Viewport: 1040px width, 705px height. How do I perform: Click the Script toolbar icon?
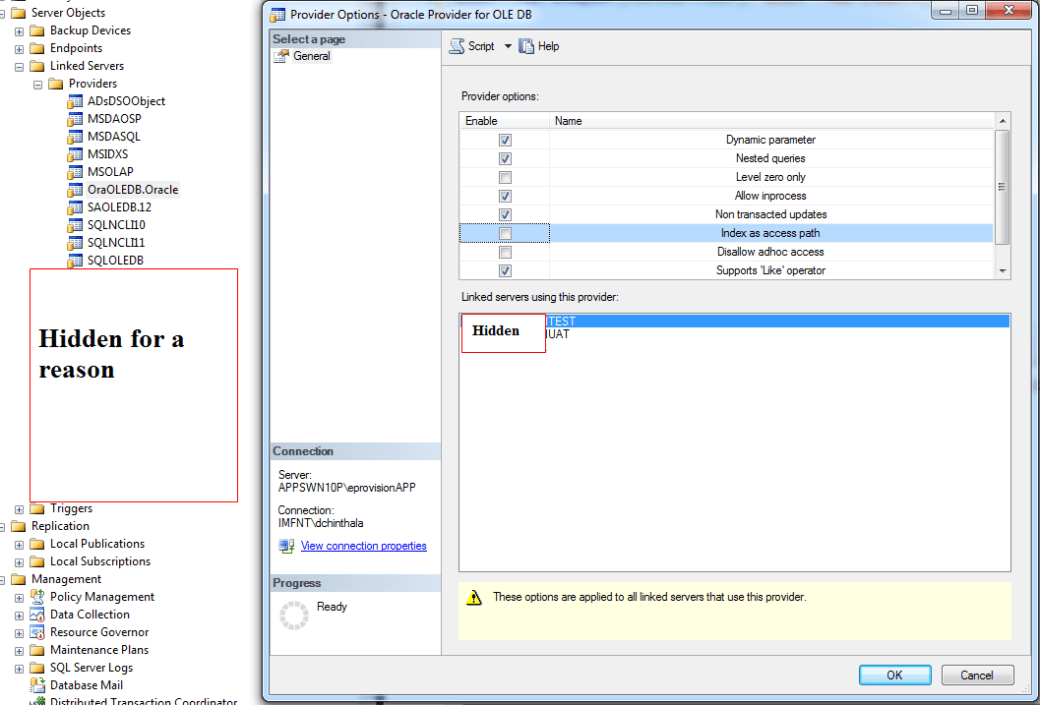457,47
